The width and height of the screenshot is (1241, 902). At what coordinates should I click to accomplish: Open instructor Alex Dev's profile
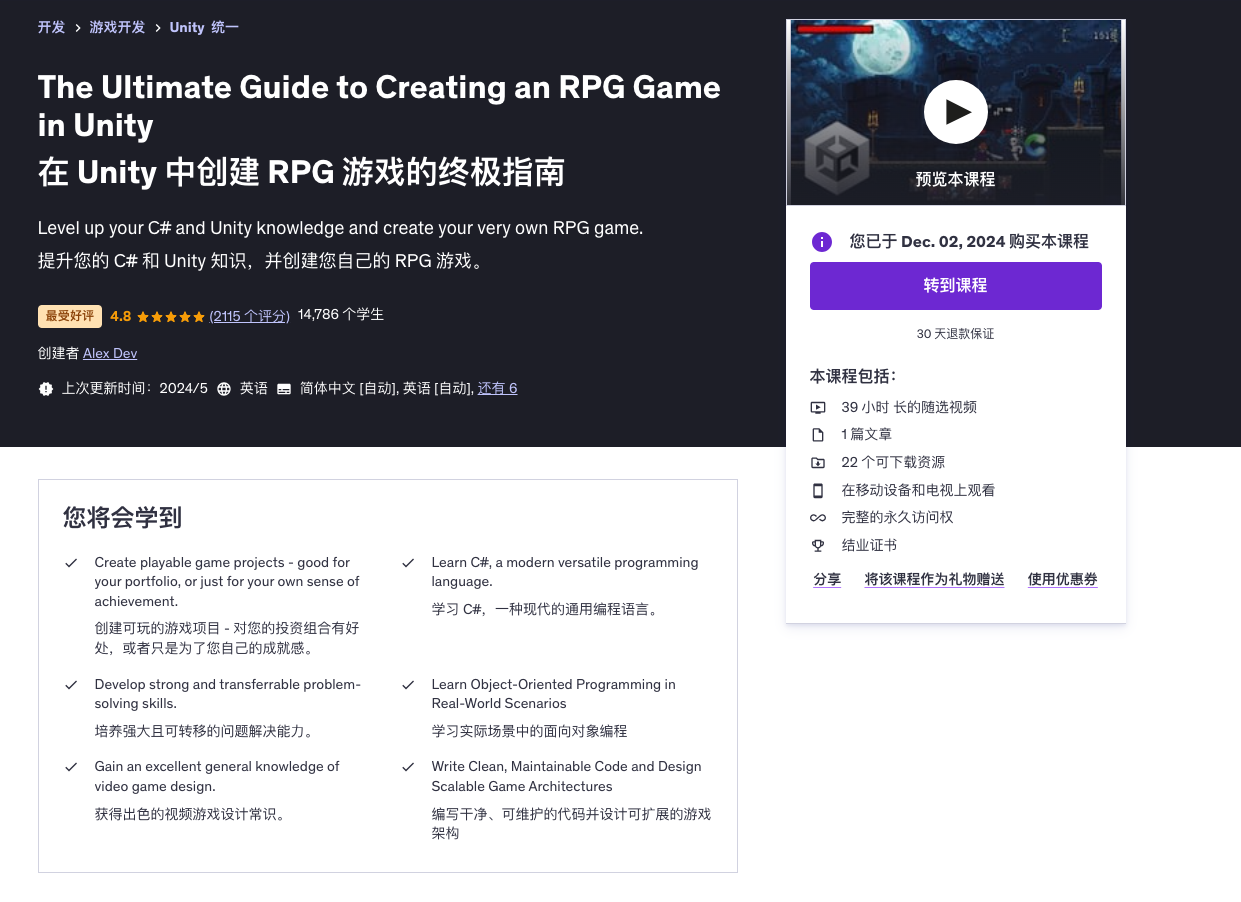click(x=110, y=353)
